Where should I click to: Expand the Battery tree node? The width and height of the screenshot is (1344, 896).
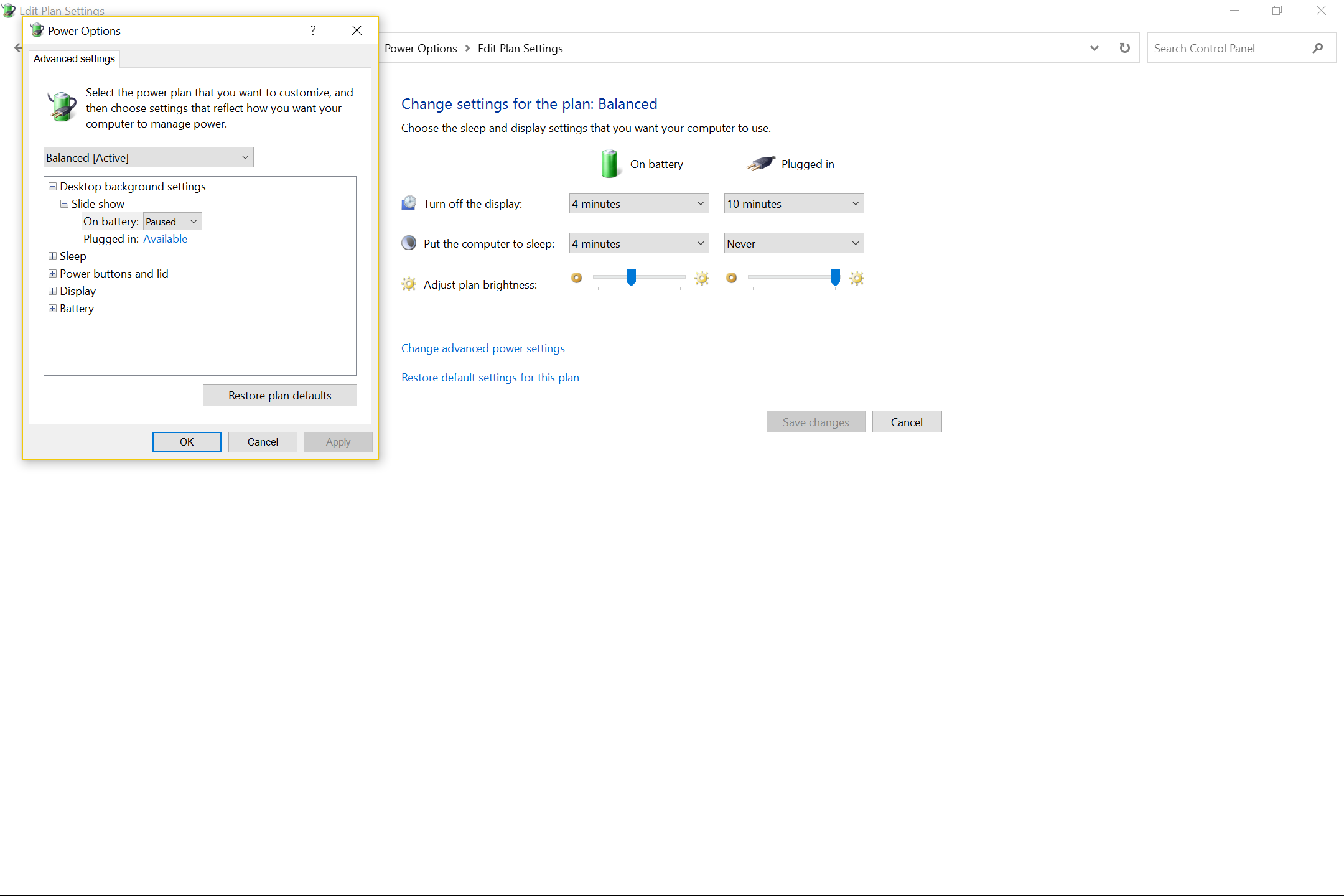(53, 309)
